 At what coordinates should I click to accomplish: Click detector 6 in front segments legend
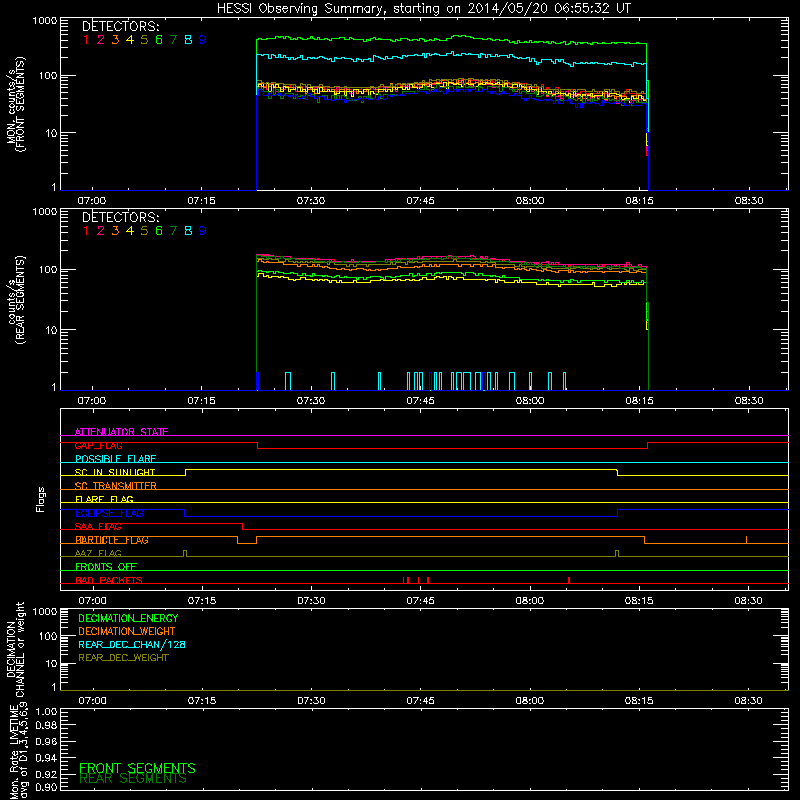[159, 39]
